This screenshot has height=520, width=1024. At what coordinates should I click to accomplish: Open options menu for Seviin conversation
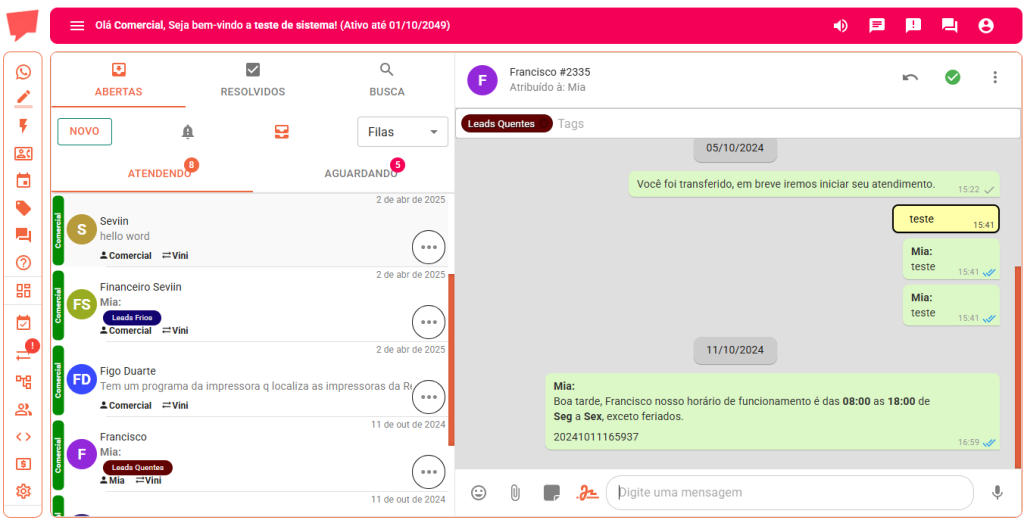[428, 247]
